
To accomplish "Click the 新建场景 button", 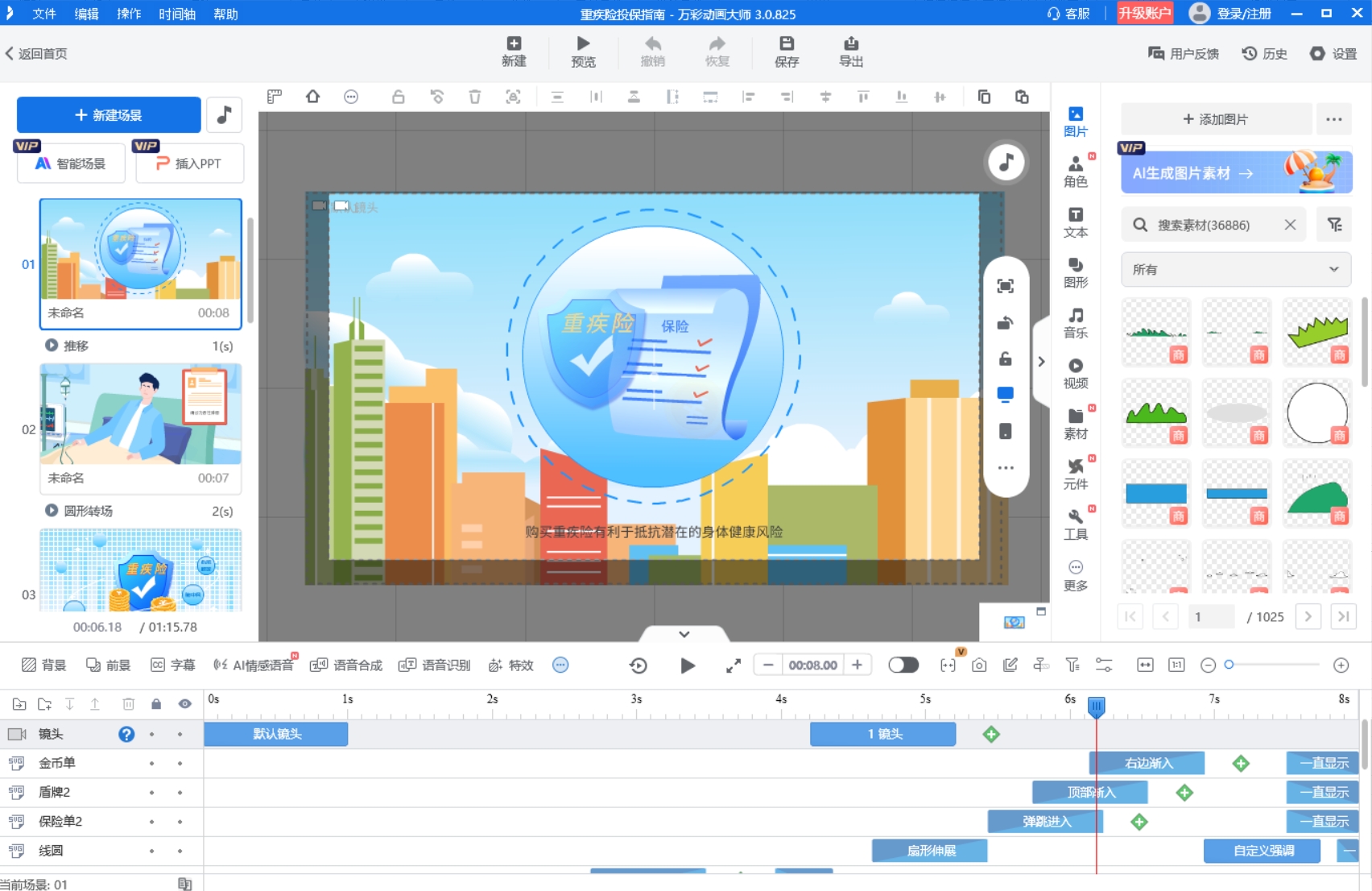I will 109,115.
